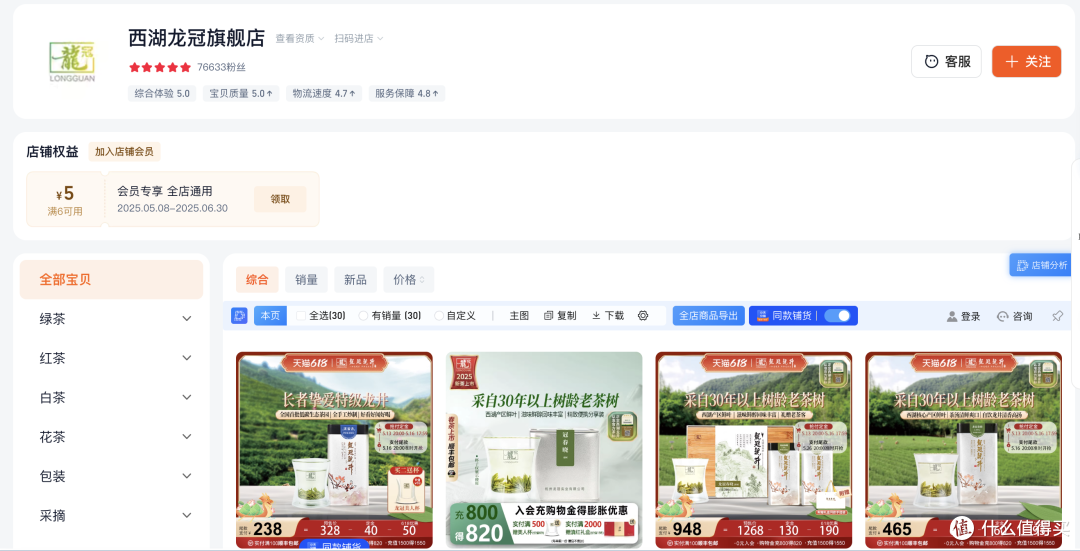Viewport: 1080px width, 551px height.
Task: Click the 服务保障 4.8 tag
Action: tap(406, 93)
